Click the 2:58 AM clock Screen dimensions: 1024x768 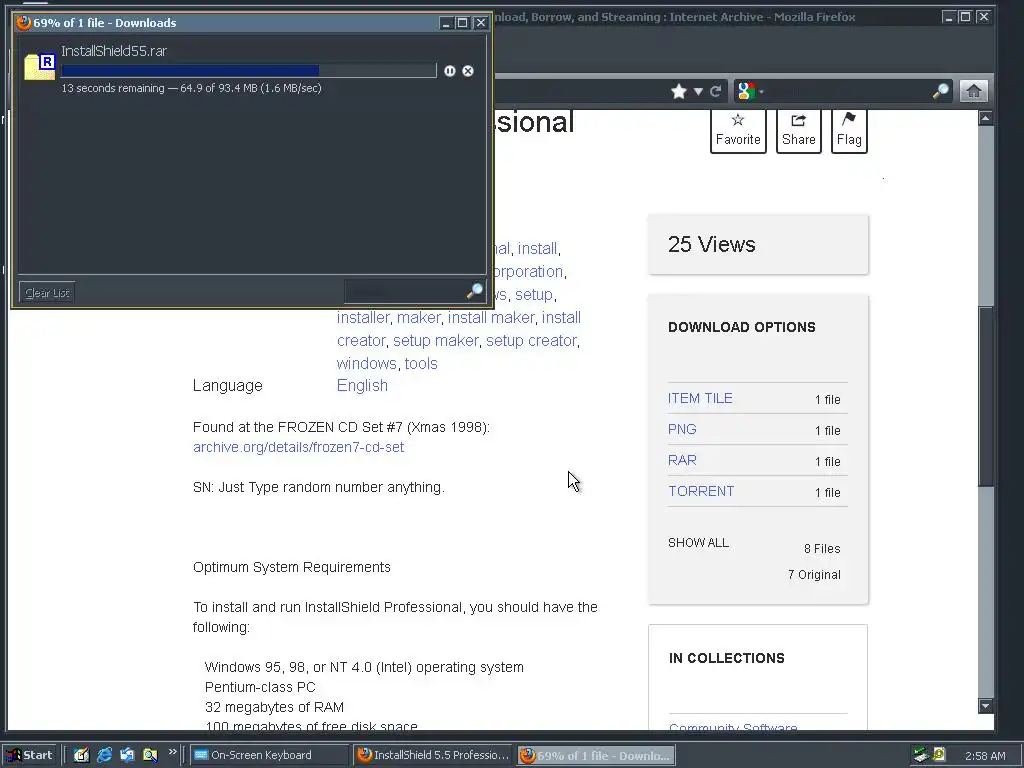[x=985, y=756]
